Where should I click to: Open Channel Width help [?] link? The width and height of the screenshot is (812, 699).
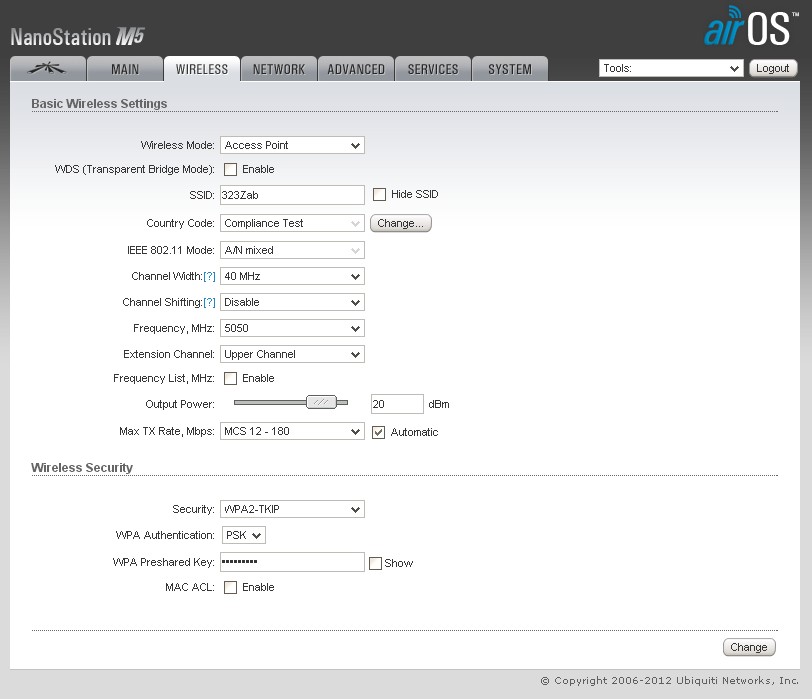click(209, 276)
